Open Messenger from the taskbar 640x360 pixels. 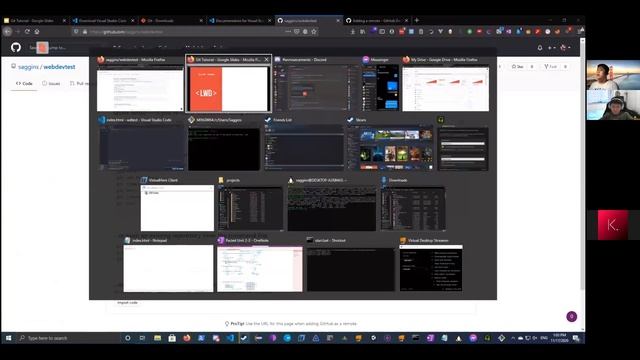(473, 338)
